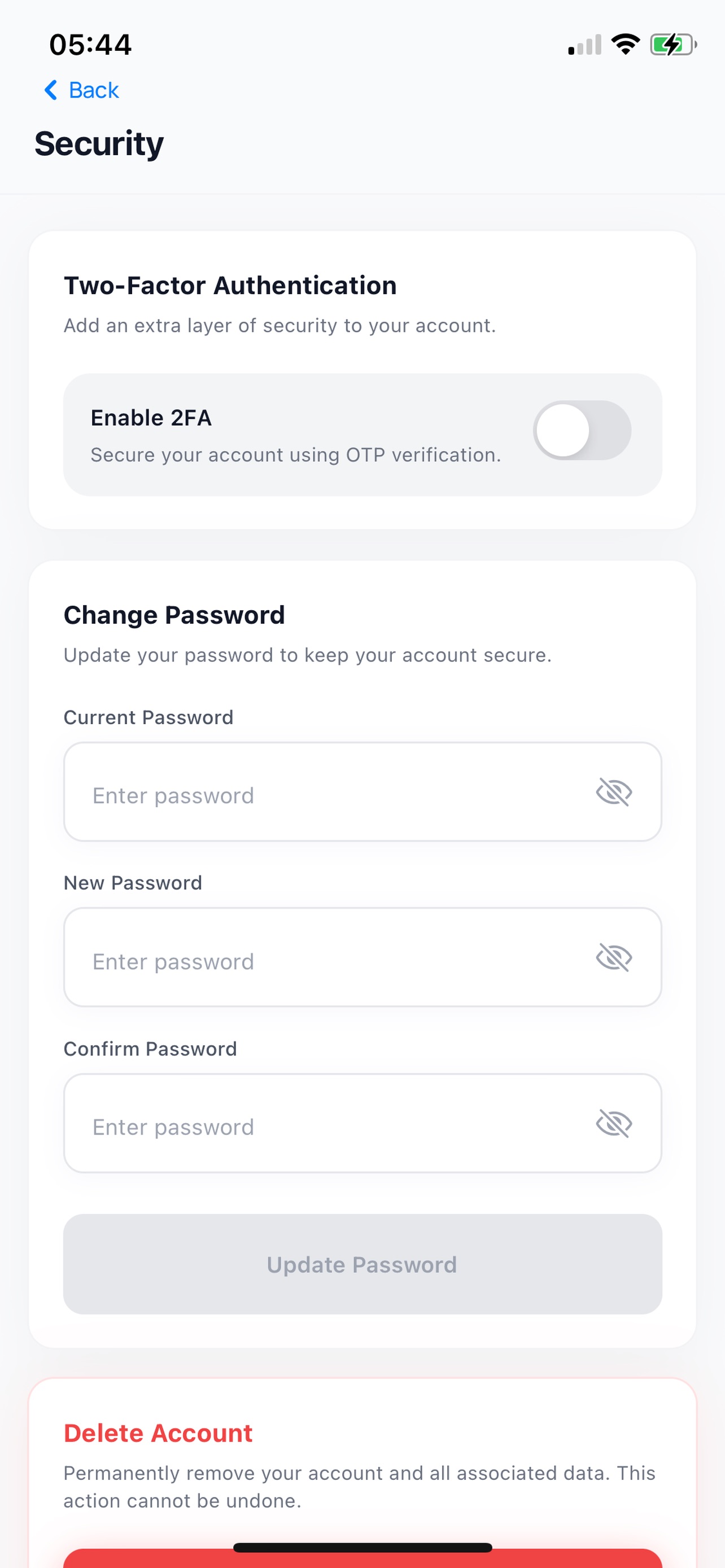The width and height of the screenshot is (725, 1568).
Task: Focus the Confirm Password input field
Action: pos(362,1123)
